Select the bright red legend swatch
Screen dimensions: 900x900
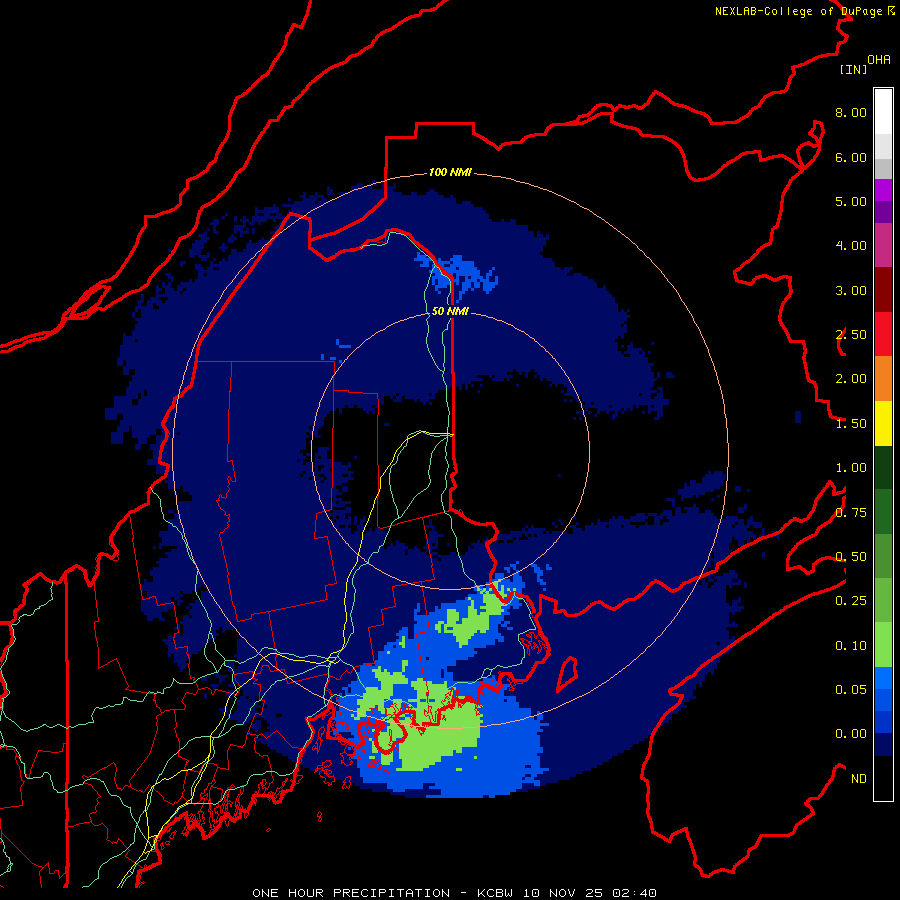(x=883, y=334)
